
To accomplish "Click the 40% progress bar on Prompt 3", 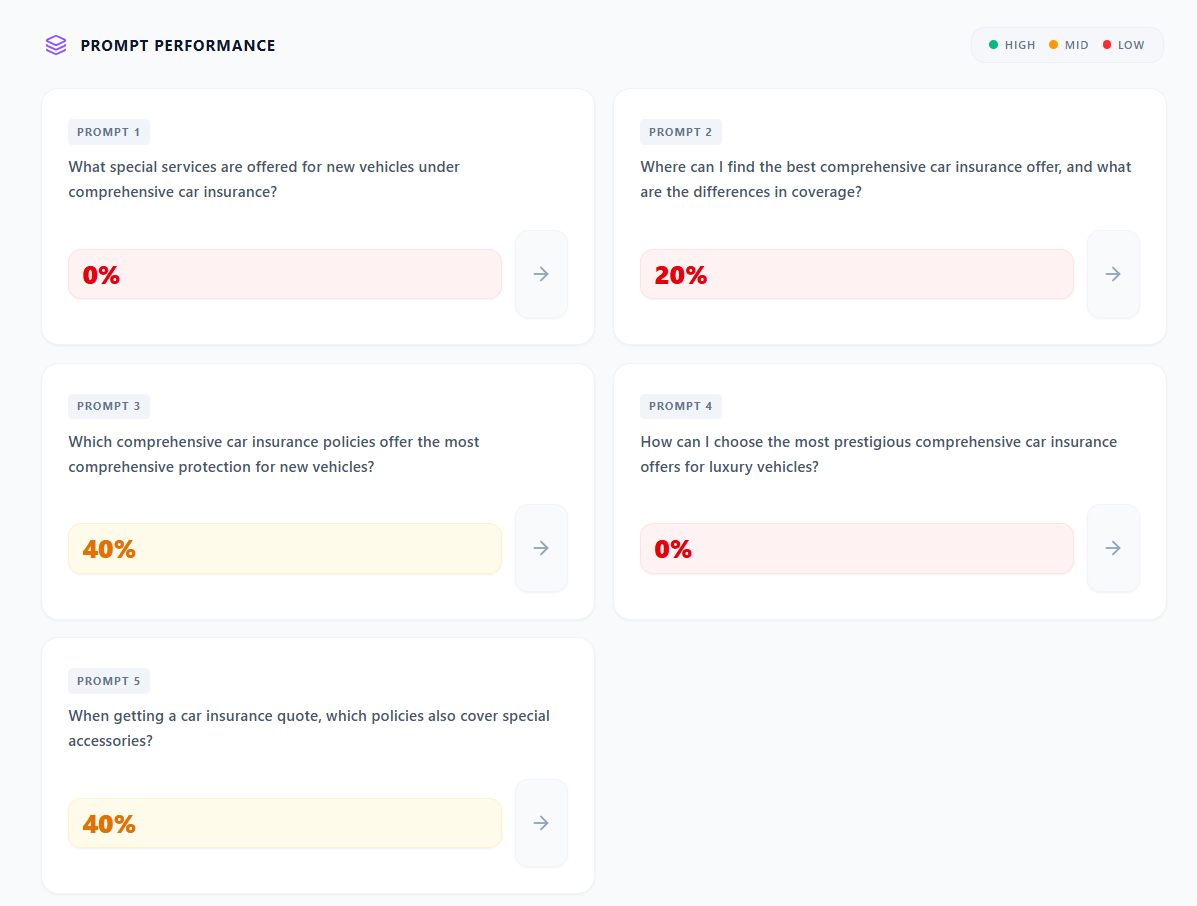I will [x=284, y=548].
